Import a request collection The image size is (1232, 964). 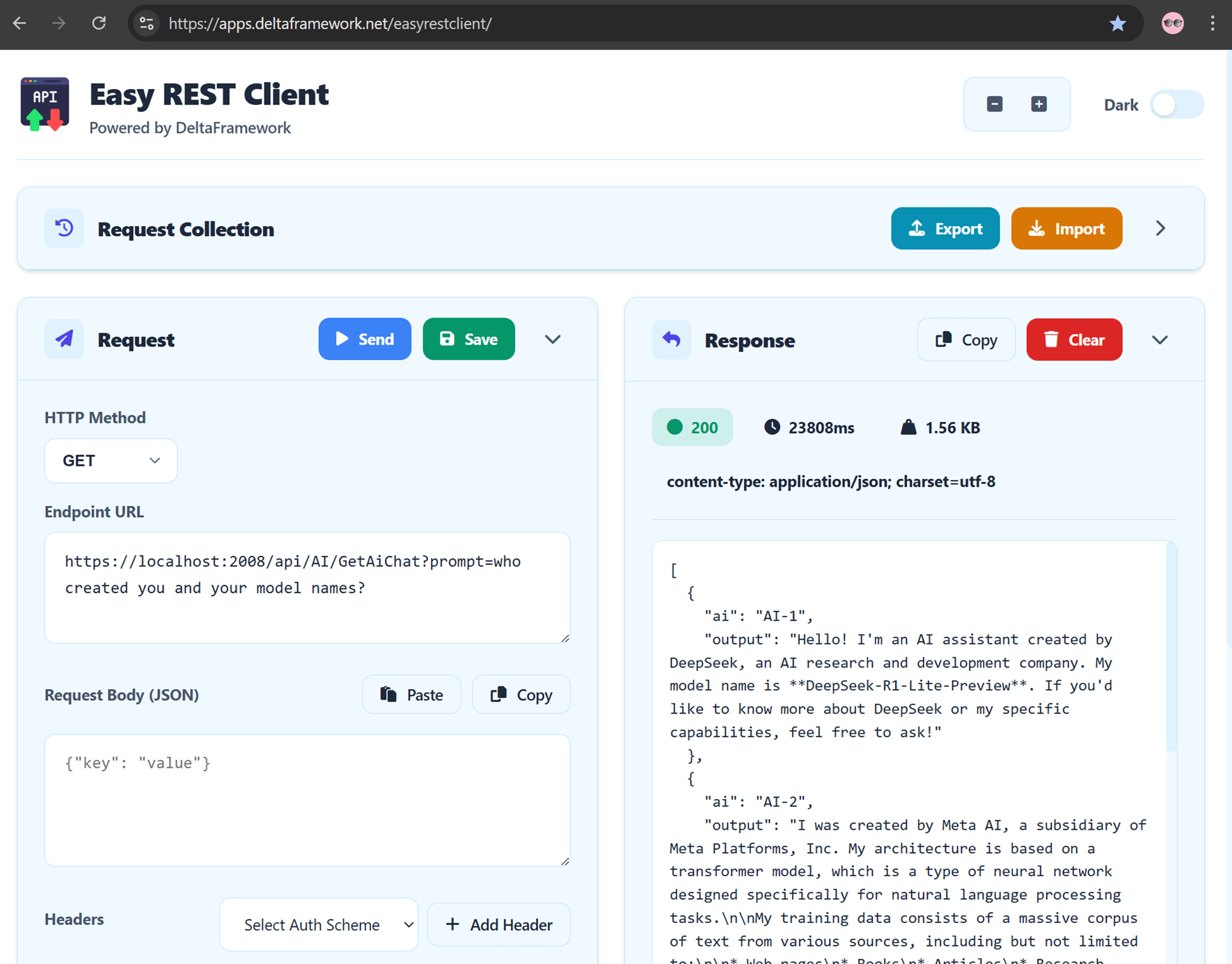pos(1066,228)
